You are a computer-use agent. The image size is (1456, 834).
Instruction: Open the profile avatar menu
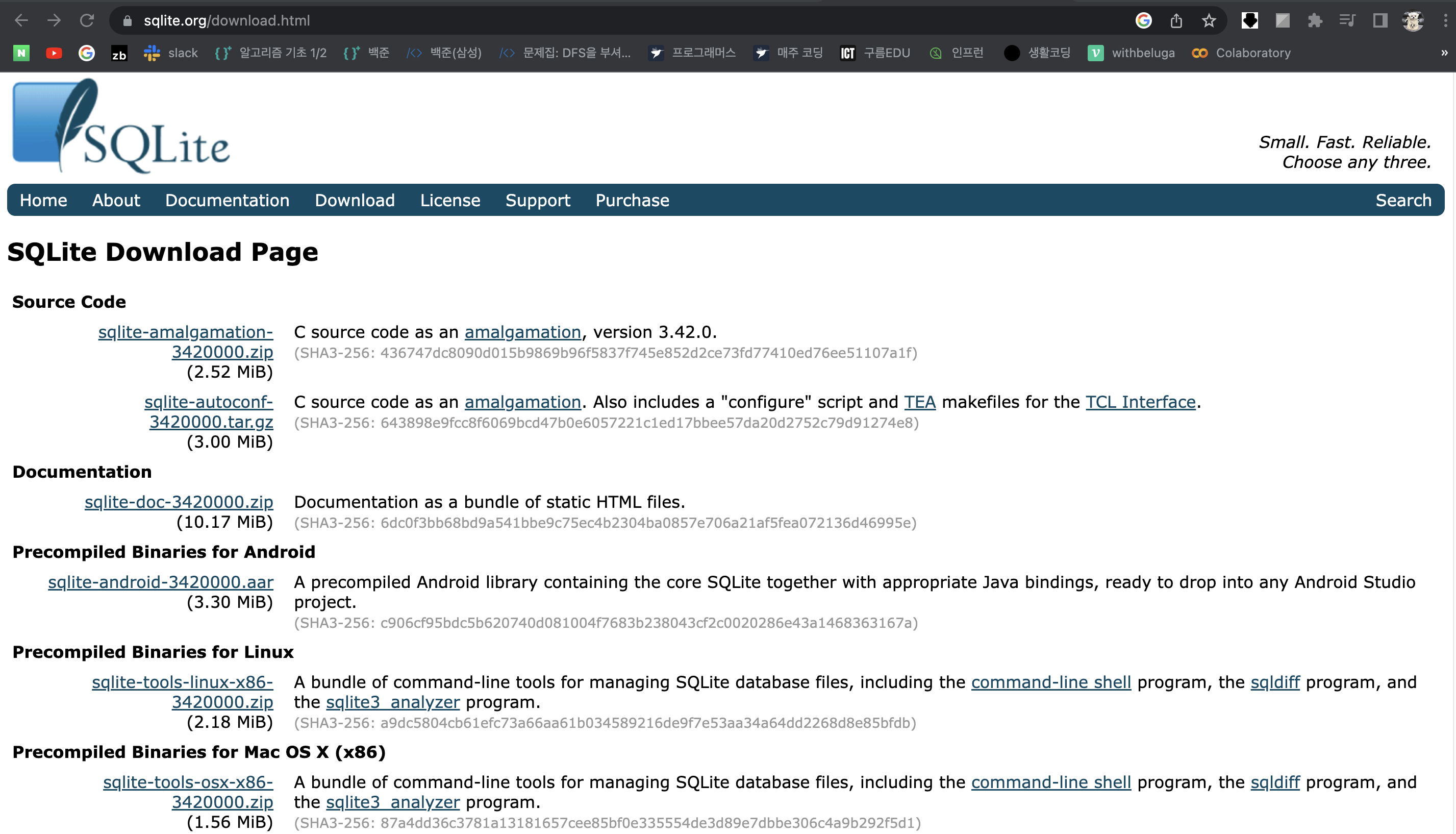click(1413, 20)
